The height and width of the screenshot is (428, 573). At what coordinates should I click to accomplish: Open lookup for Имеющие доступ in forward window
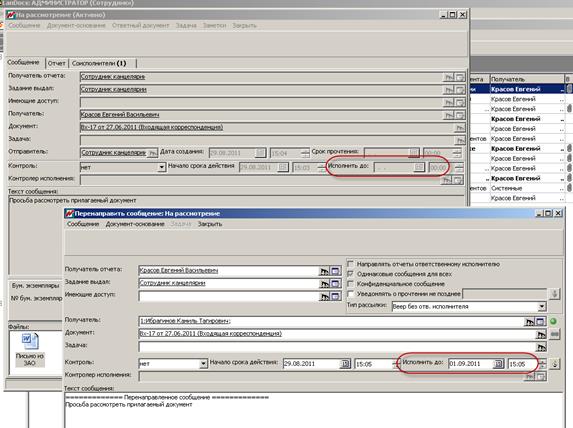click(324, 296)
